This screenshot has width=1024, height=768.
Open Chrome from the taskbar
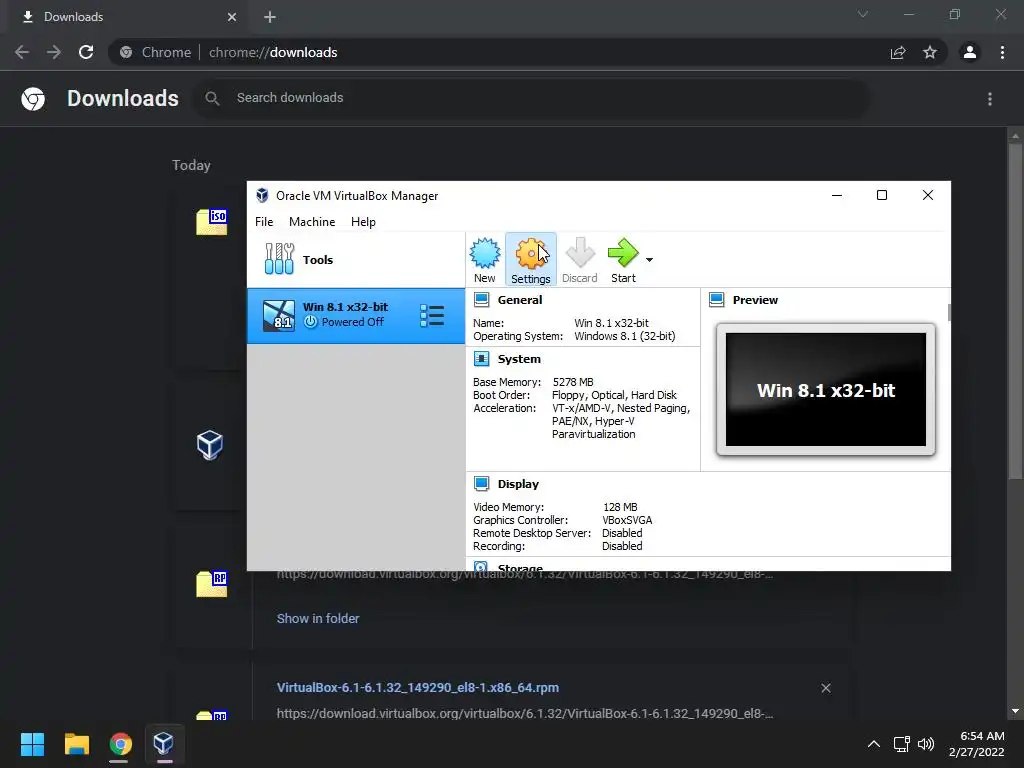coord(120,744)
